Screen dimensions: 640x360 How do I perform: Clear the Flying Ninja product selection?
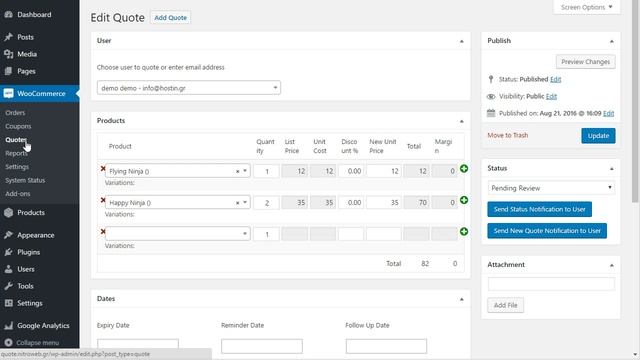coord(238,171)
